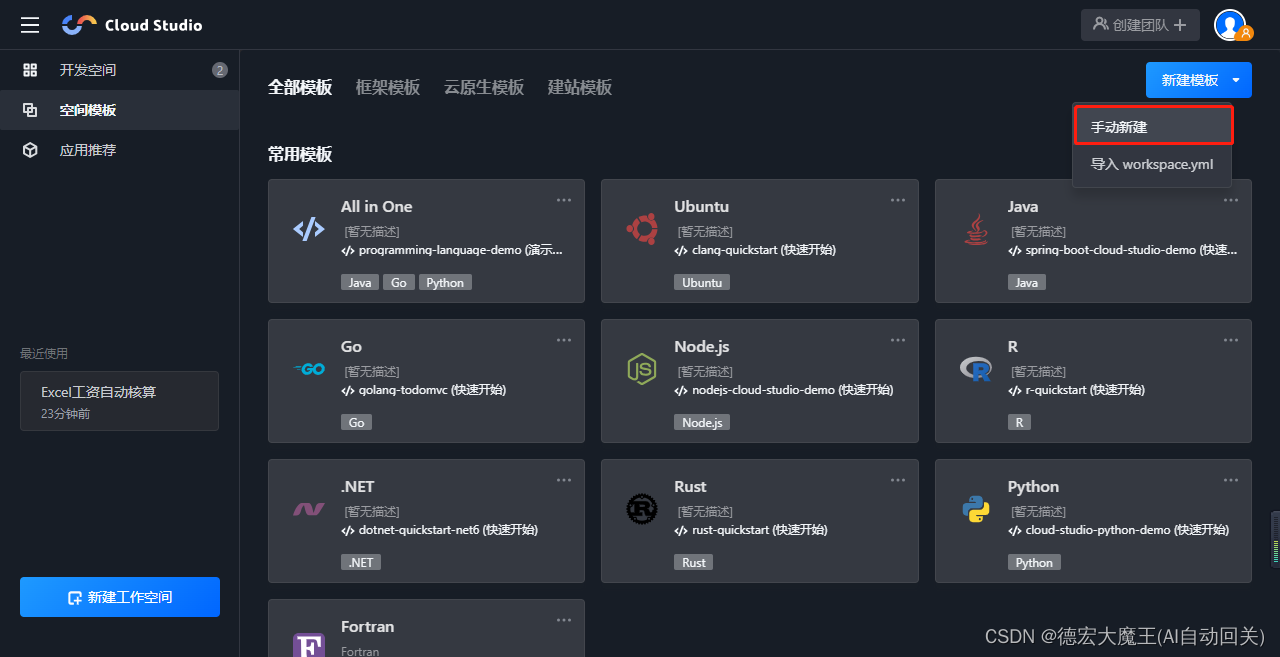The width and height of the screenshot is (1280, 657).
Task: Choose 导入 workspace.yml menu option
Action: 1152,164
